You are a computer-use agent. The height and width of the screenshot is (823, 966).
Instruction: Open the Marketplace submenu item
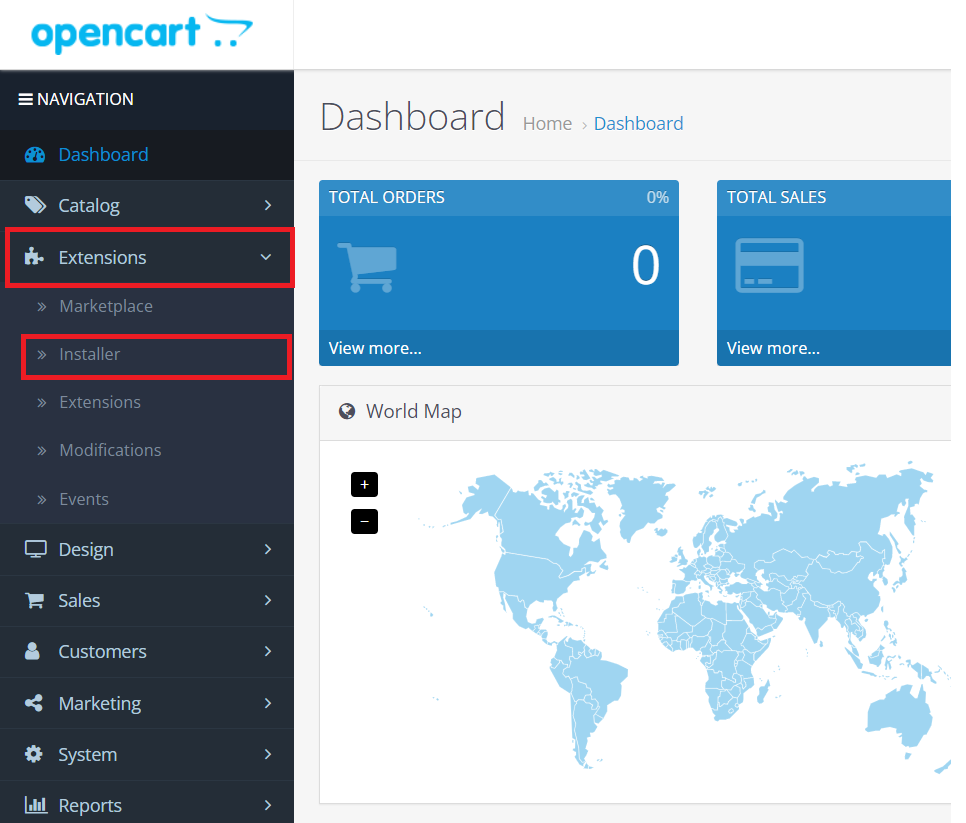point(106,307)
